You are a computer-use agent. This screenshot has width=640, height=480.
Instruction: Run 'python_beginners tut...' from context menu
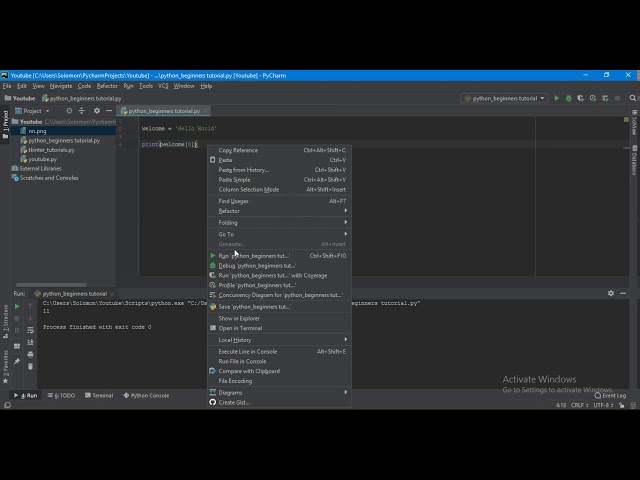point(280,256)
